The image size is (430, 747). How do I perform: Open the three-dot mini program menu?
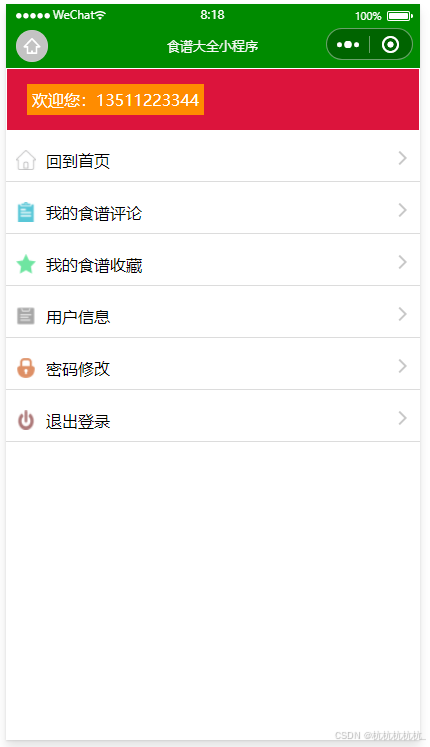348,45
